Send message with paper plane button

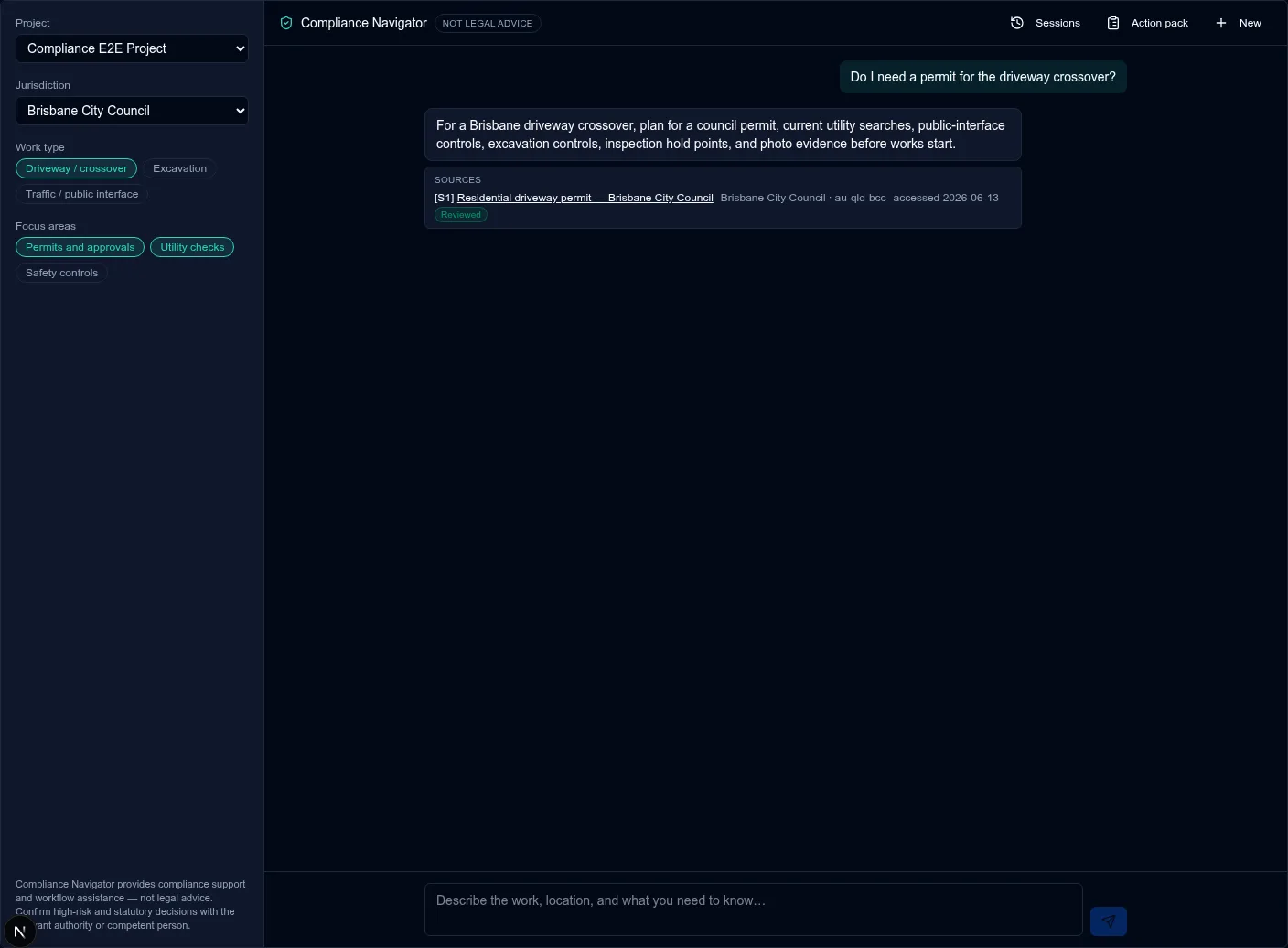tap(1109, 921)
